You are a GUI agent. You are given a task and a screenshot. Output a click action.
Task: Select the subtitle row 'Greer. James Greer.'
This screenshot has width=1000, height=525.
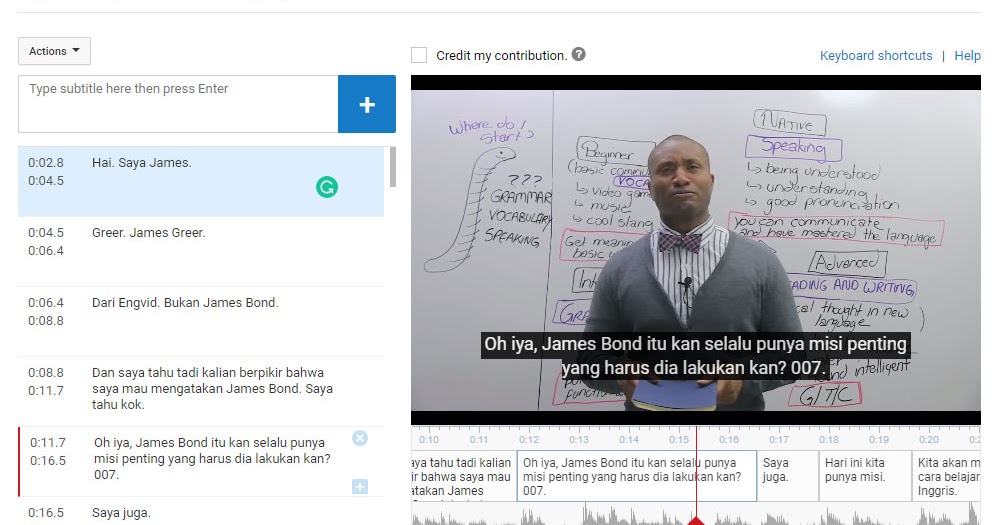point(201,251)
